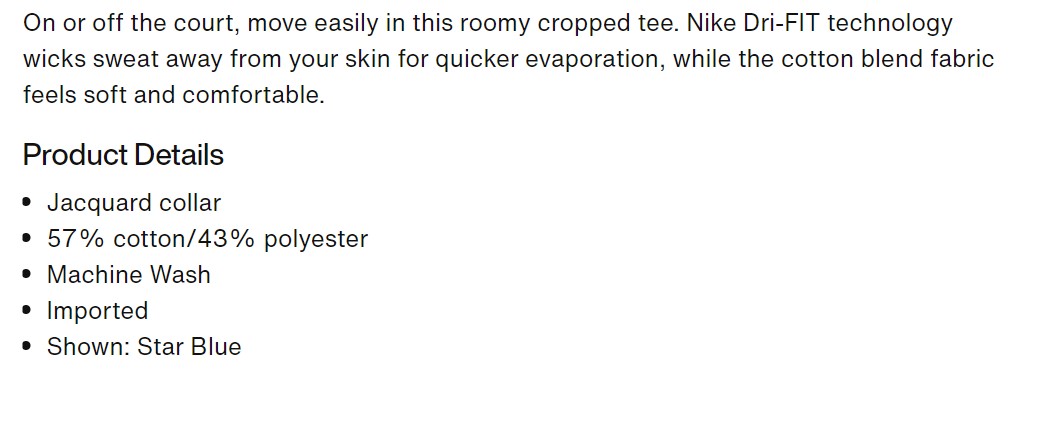The width and height of the screenshot is (1053, 436).
Task: Click the phrase feels soft and comfortable
Action: [173, 95]
